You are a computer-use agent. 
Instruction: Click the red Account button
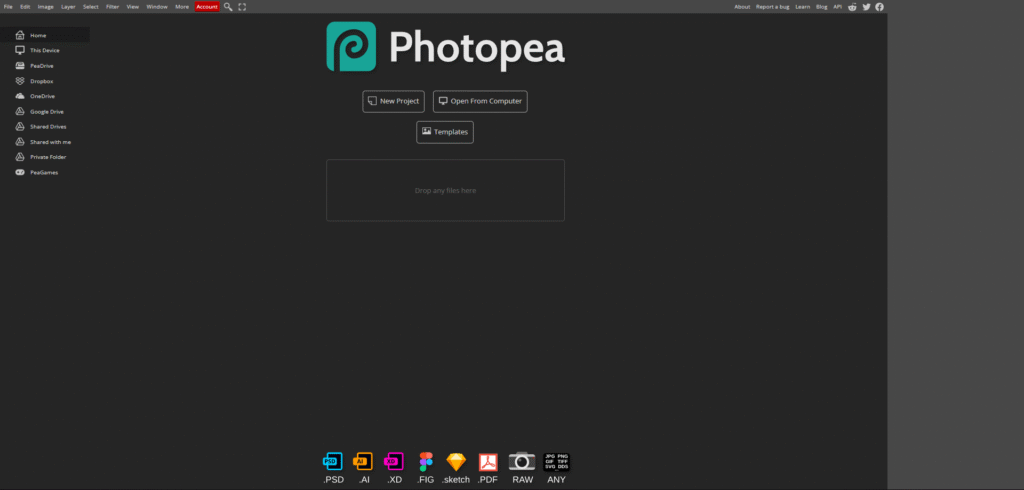(x=206, y=6)
